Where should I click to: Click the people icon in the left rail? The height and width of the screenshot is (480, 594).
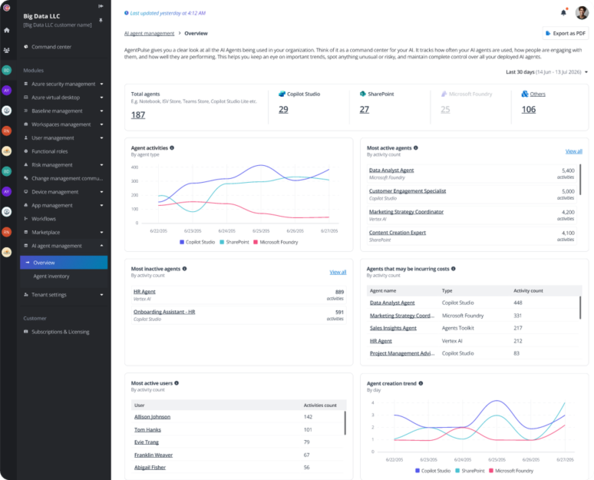pyautogui.click(x=7, y=50)
